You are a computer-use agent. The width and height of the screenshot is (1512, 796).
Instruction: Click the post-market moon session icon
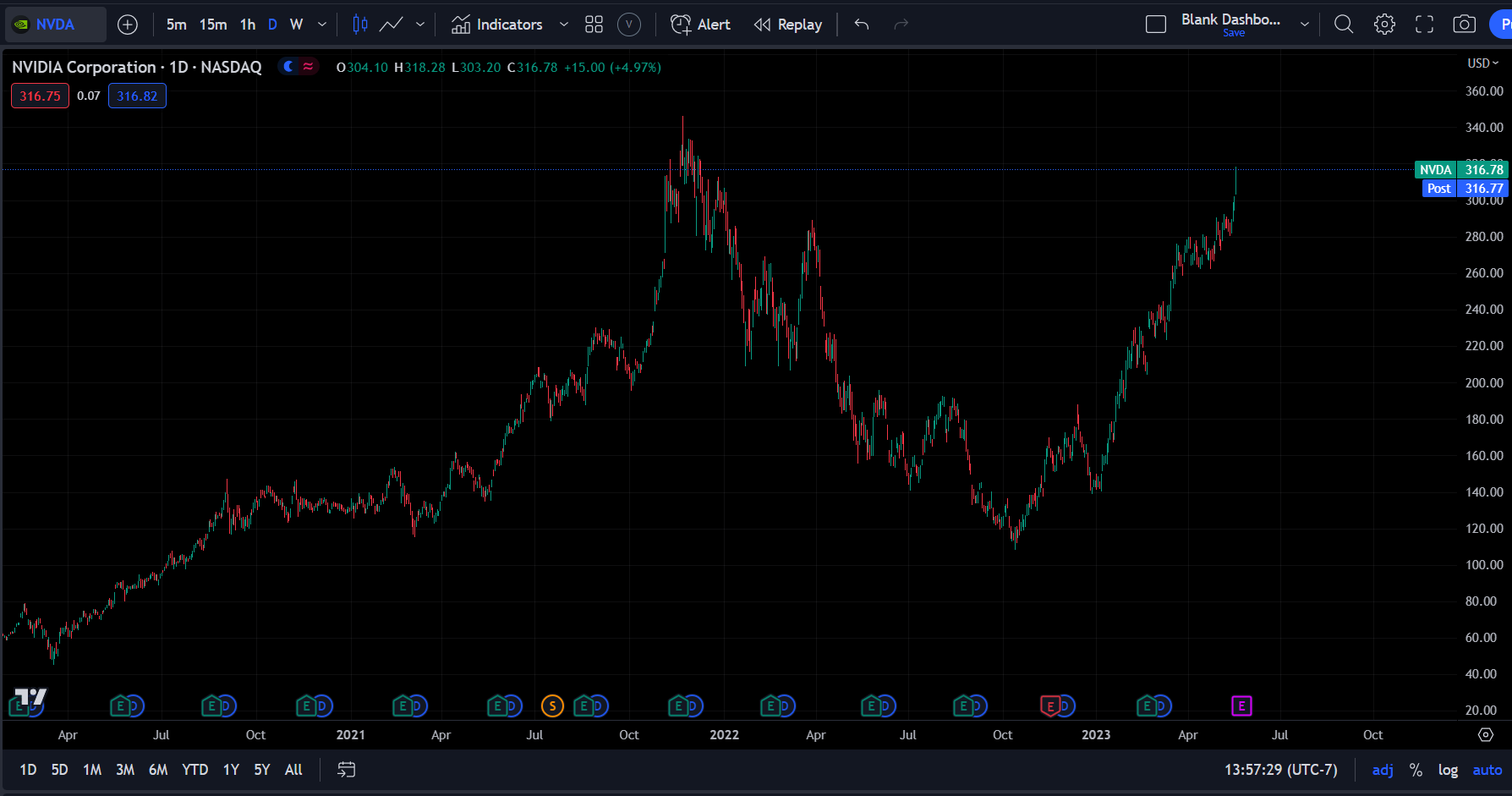click(x=289, y=67)
